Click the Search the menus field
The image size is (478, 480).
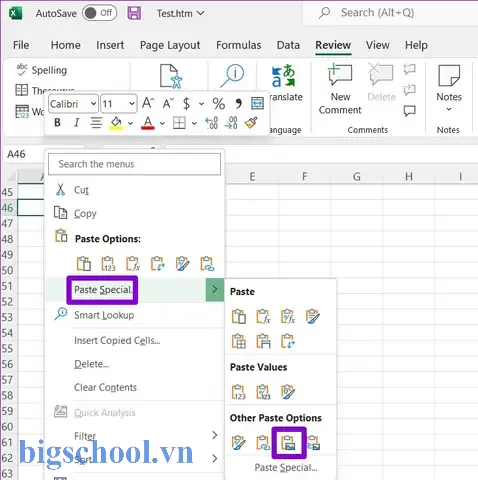tap(134, 164)
